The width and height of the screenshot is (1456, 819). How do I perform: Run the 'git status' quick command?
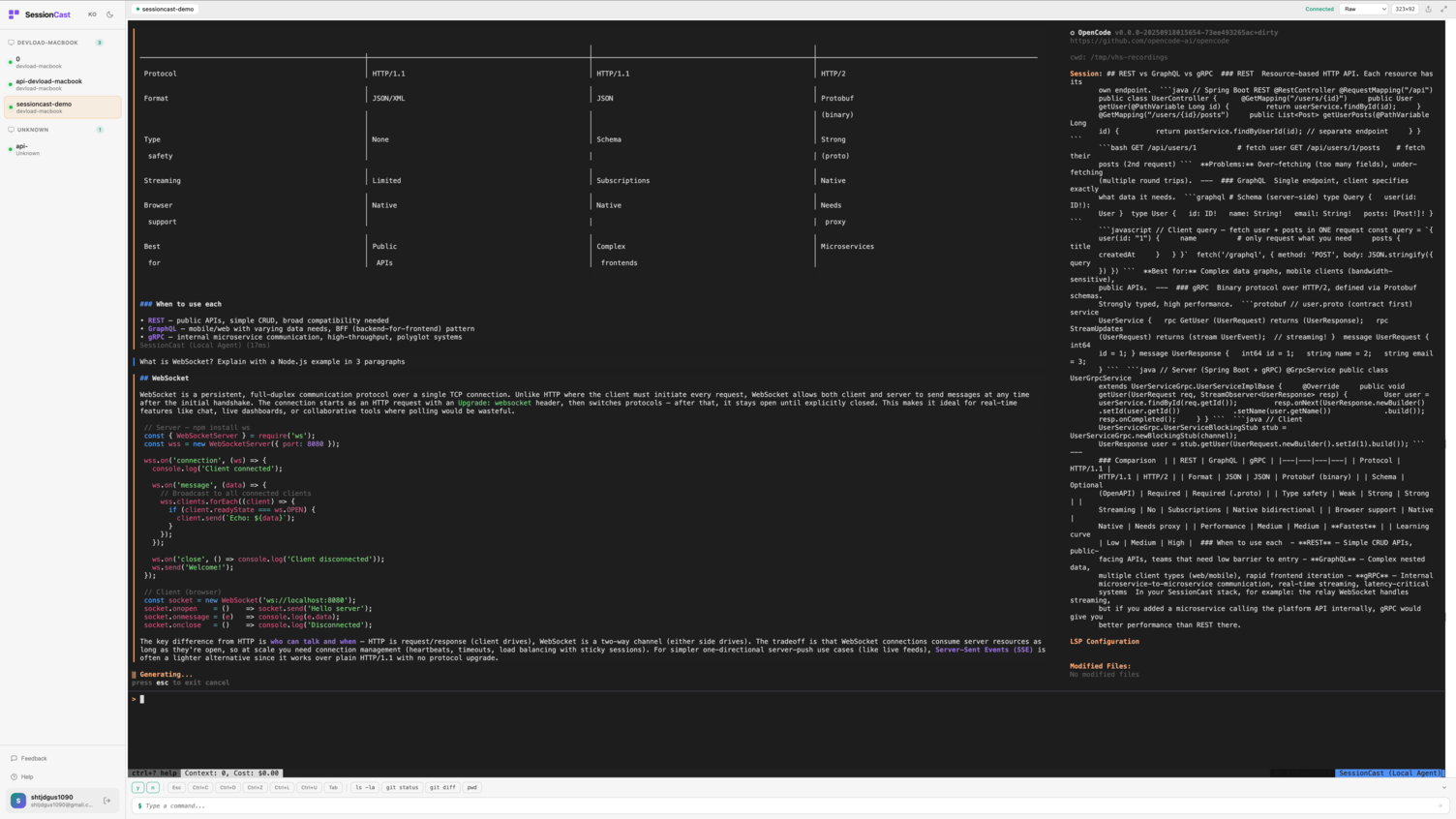[x=402, y=787]
